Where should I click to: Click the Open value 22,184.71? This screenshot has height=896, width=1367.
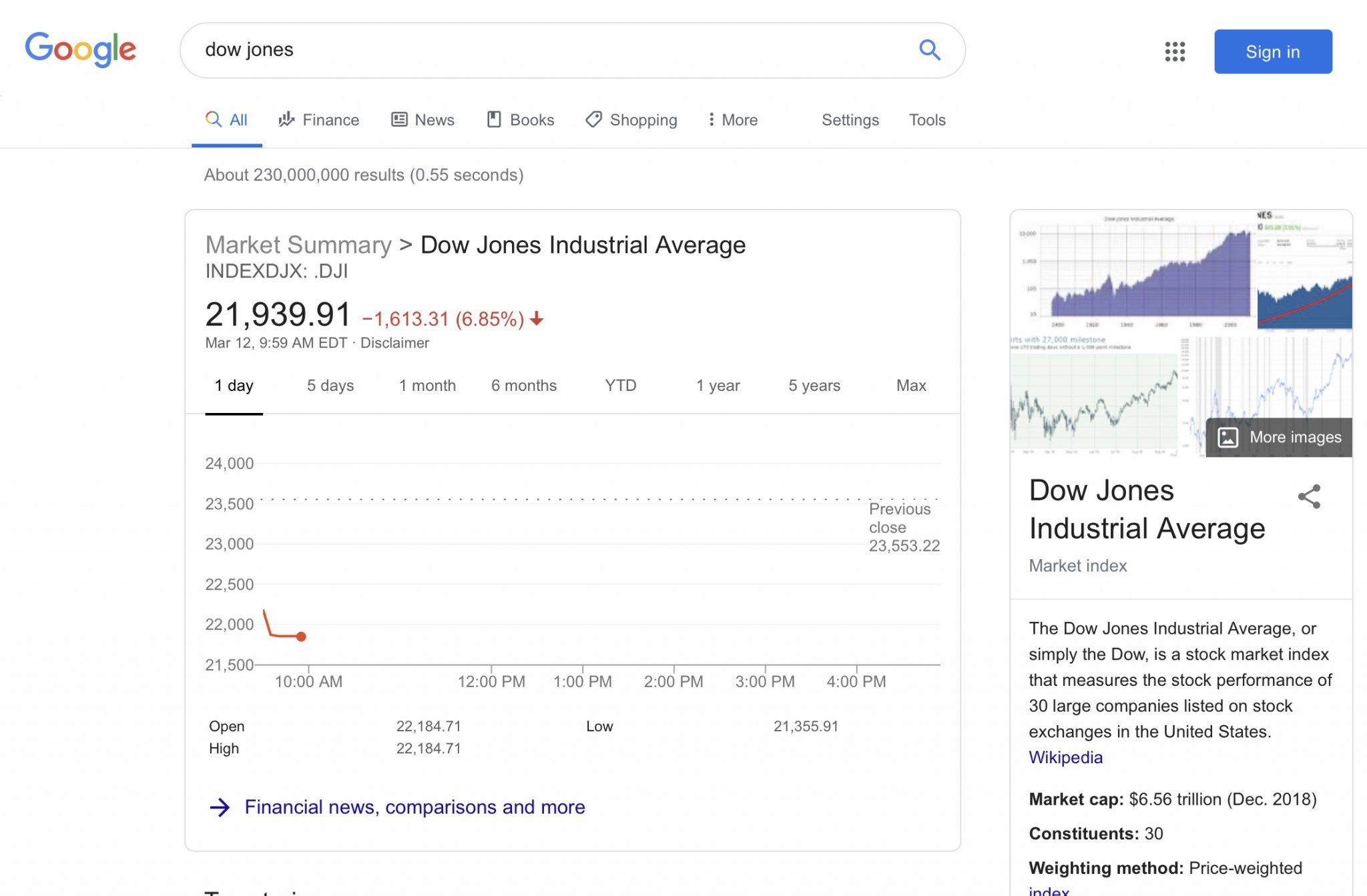pyautogui.click(x=429, y=727)
